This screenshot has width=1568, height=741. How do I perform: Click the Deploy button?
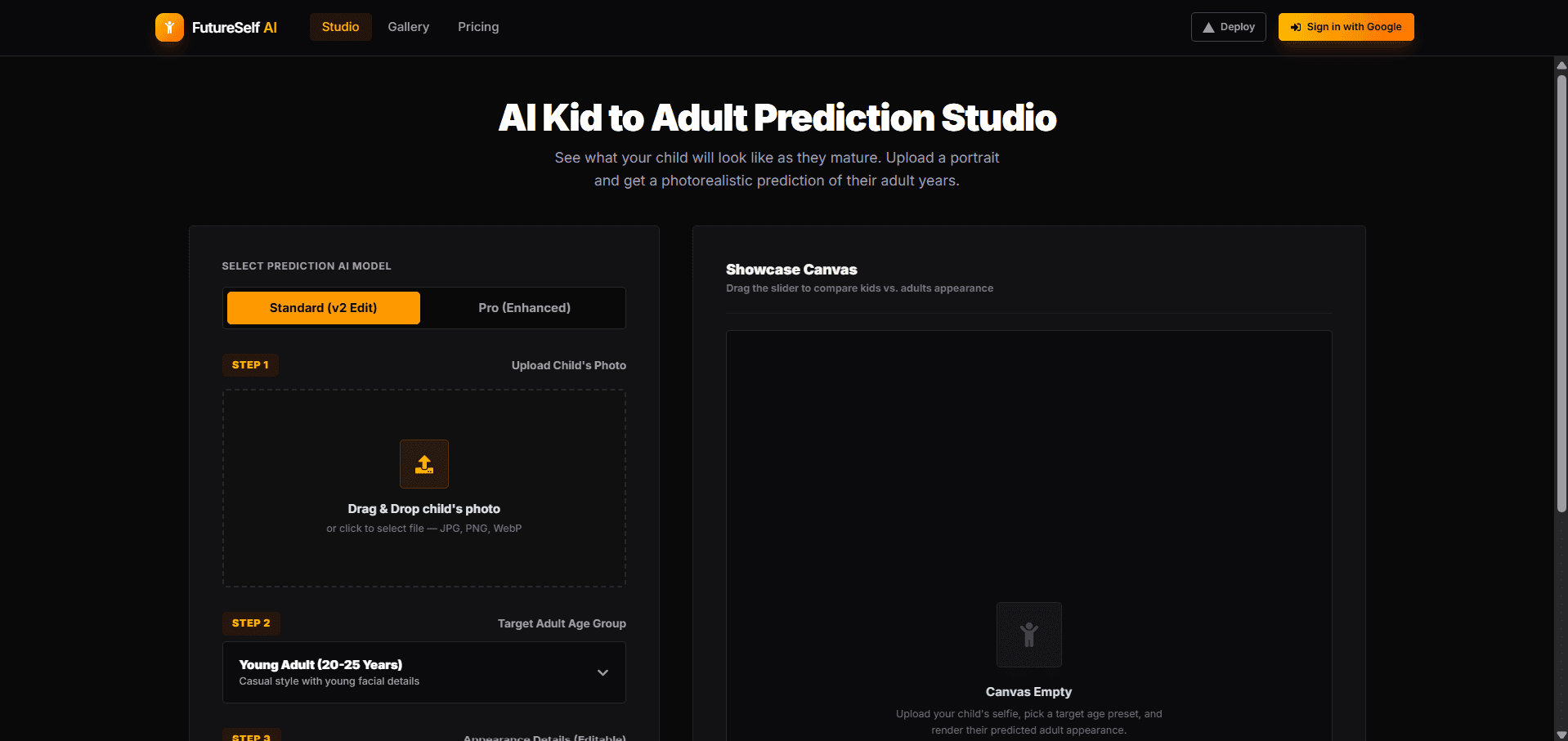point(1229,27)
